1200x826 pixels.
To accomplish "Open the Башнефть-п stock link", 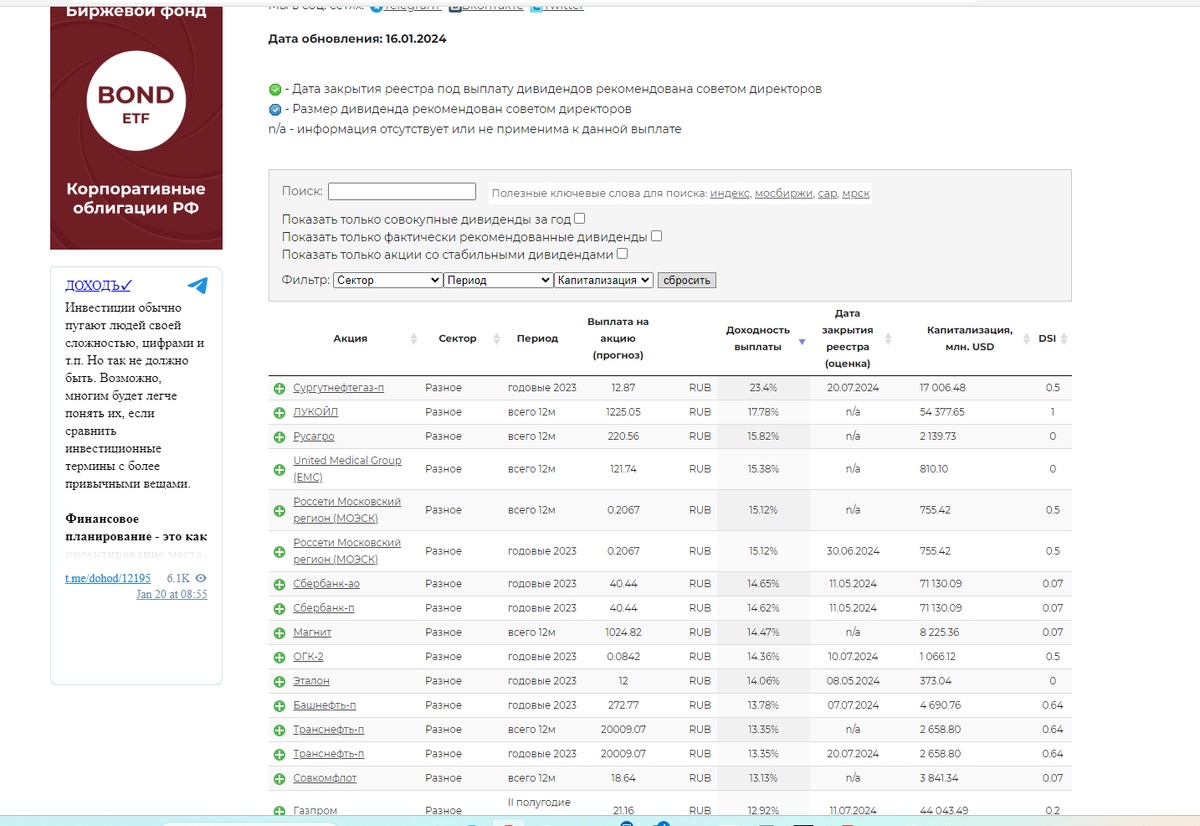I will pos(325,706).
